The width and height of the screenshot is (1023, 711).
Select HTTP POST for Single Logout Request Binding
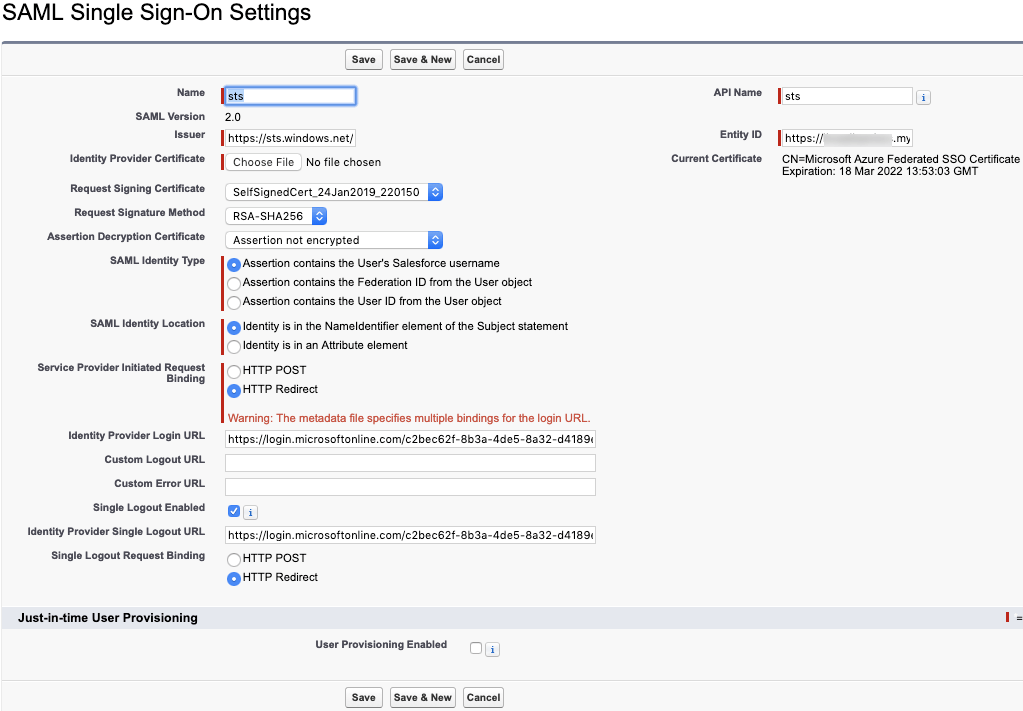[234, 559]
